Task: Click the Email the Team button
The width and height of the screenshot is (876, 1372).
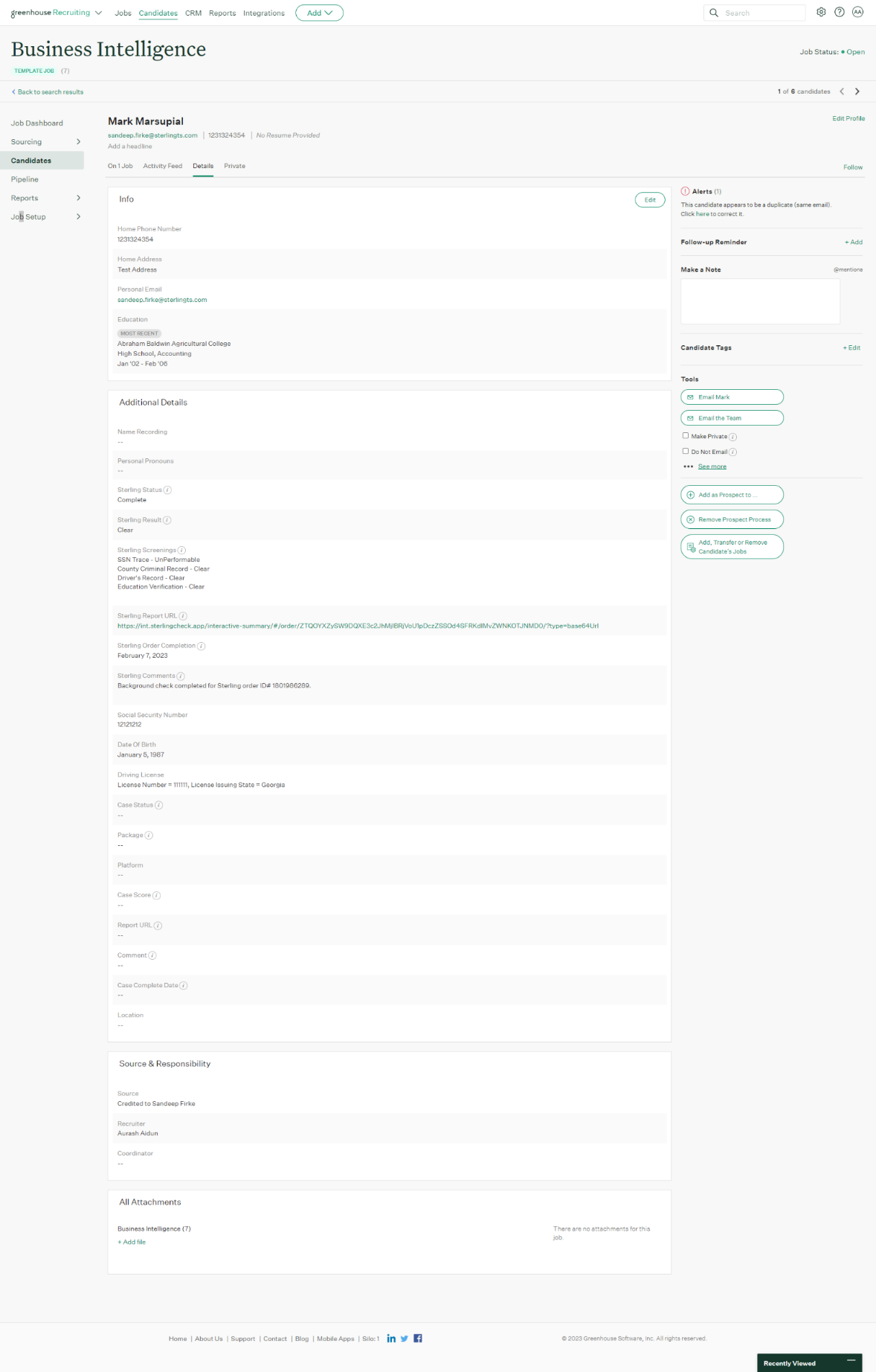Action: click(x=732, y=418)
